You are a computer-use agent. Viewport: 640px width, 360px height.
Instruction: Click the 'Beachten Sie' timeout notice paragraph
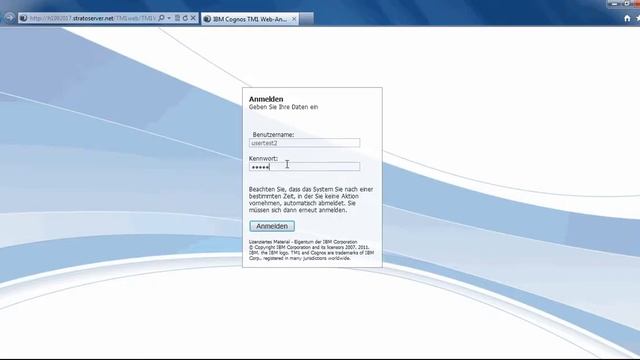pos(311,200)
